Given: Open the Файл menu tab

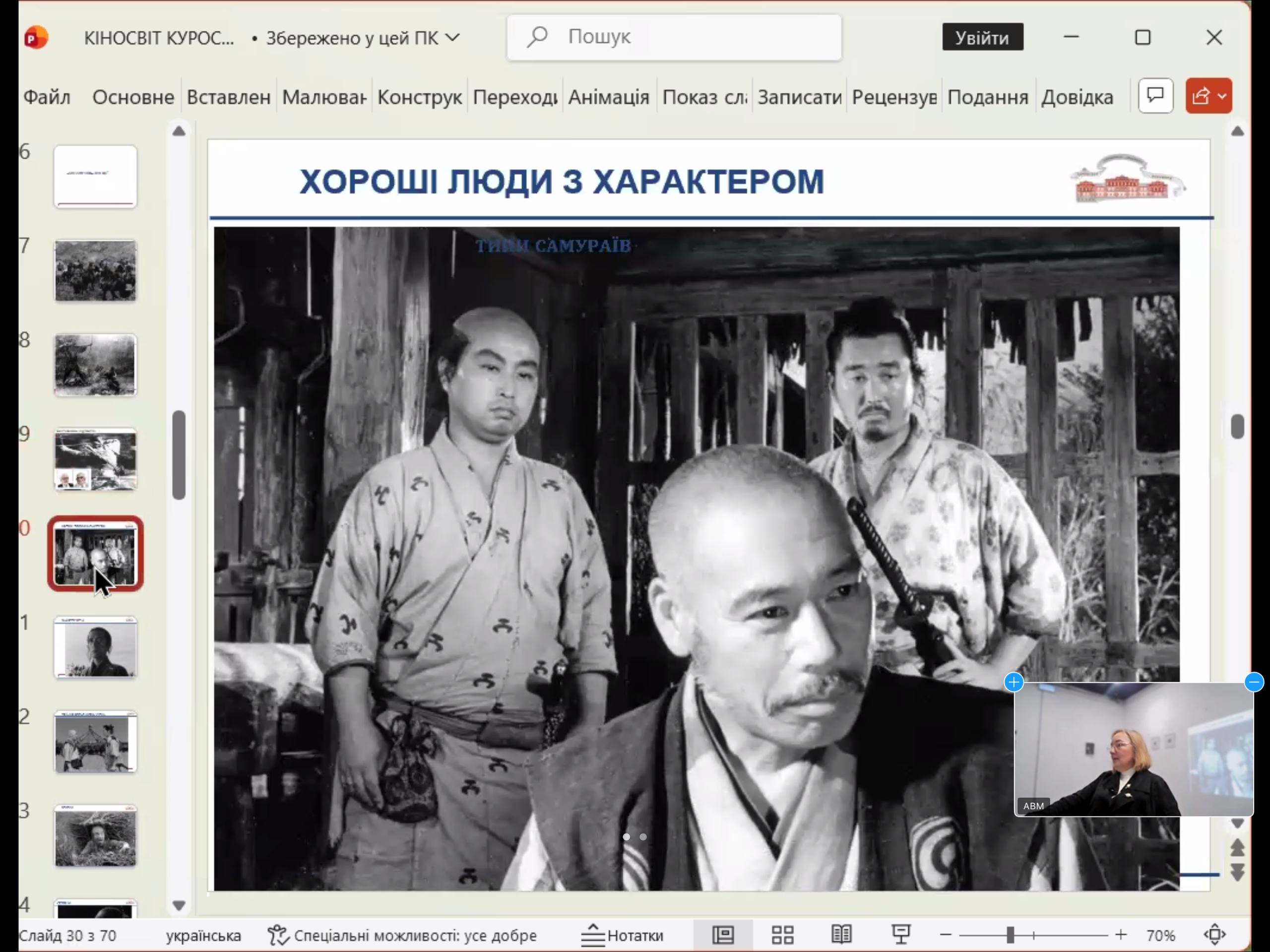Looking at the screenshot, I should click(x=47, y=97).
